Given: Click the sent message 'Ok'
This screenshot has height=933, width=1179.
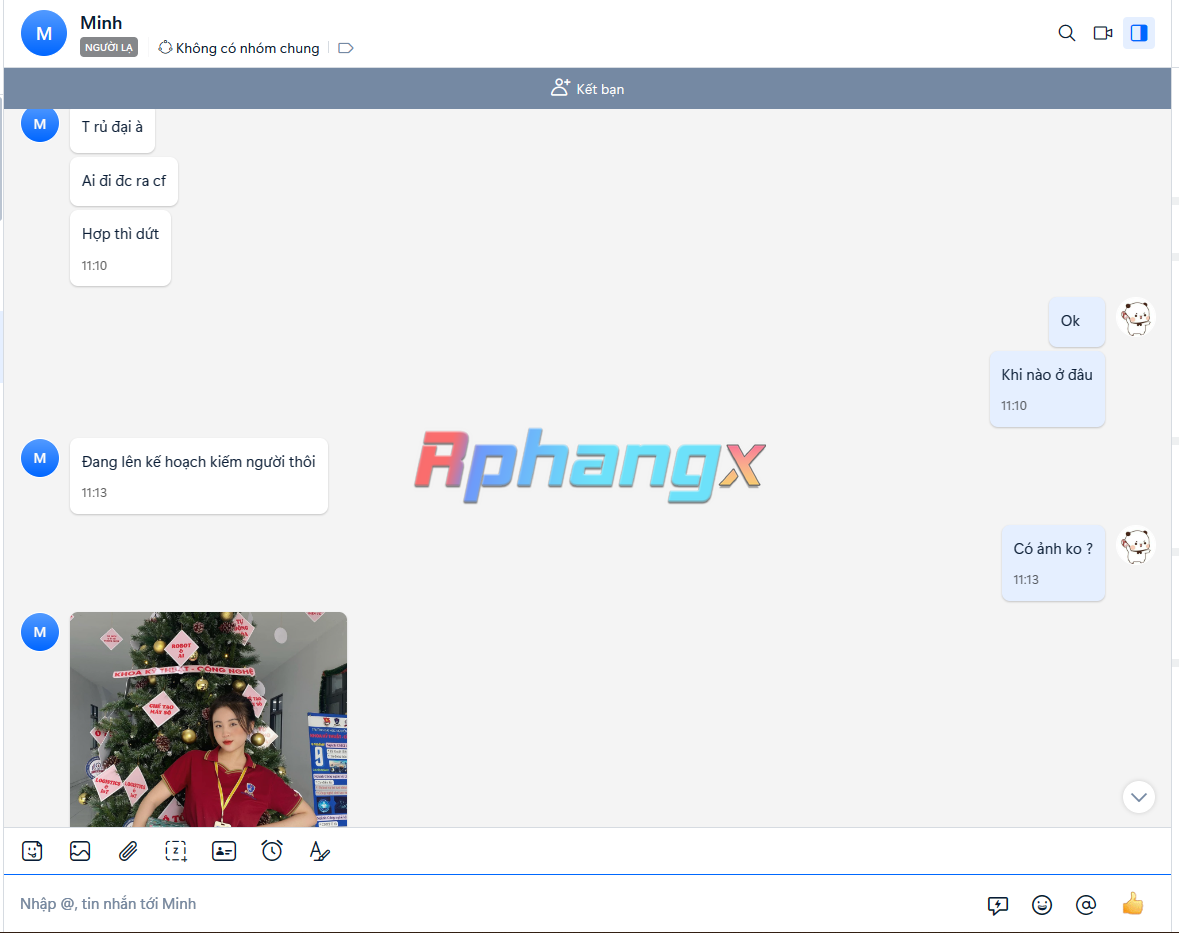Looking at the screenshot, I should pos(1077,322).
